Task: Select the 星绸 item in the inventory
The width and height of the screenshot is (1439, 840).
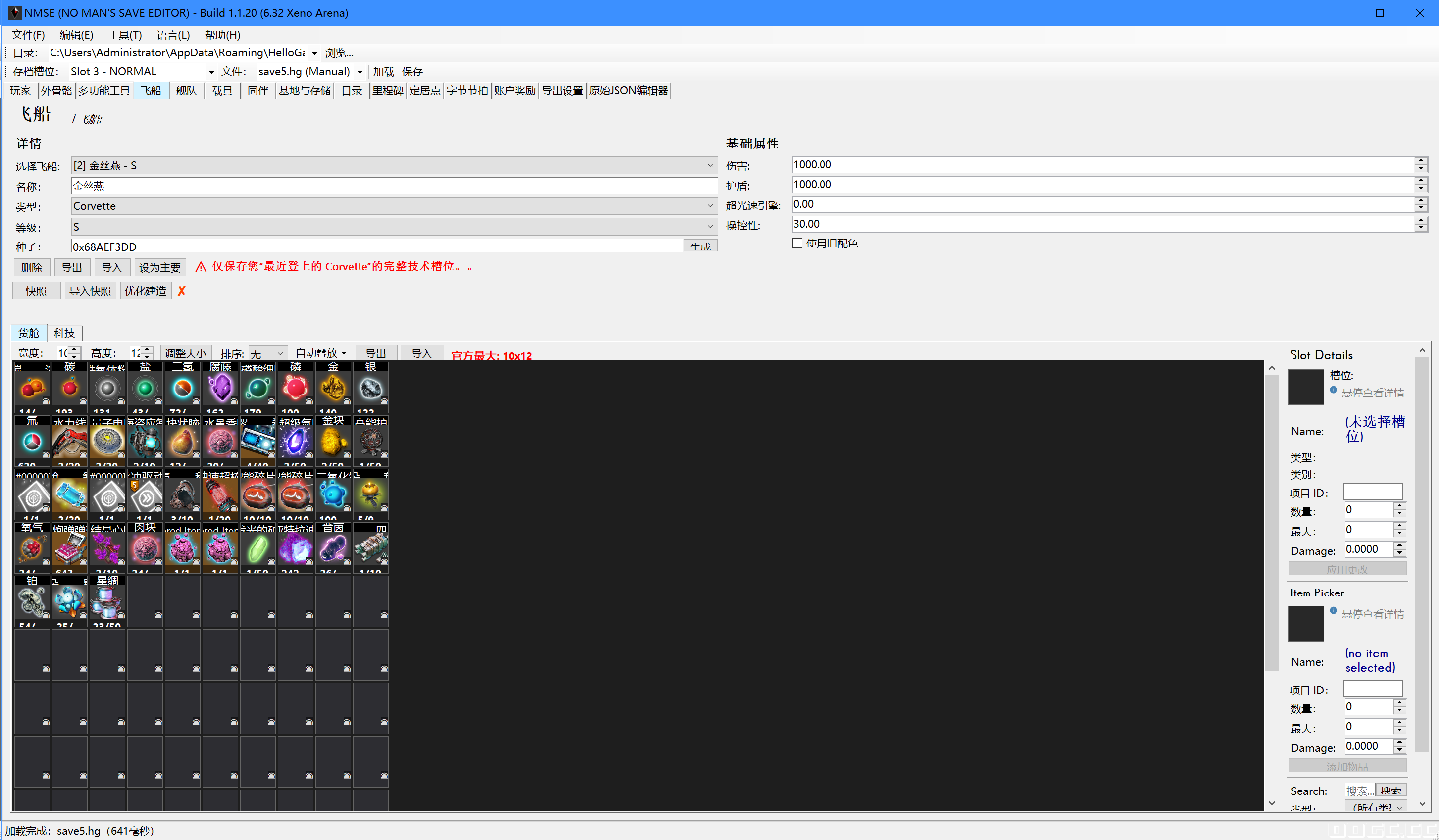Action: (x=107, y=601)
